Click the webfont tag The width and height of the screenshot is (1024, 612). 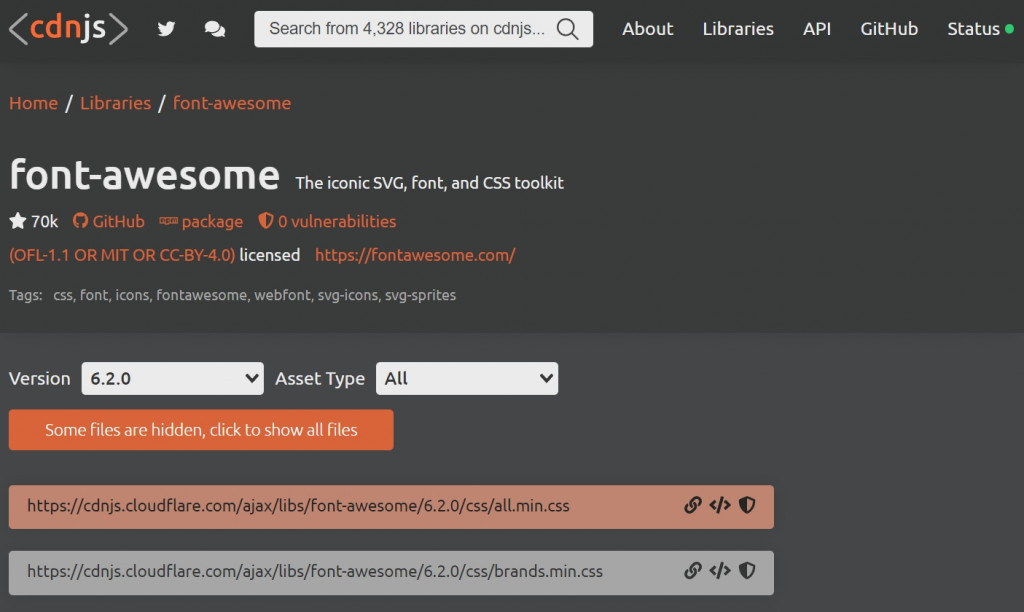[282, 295]
